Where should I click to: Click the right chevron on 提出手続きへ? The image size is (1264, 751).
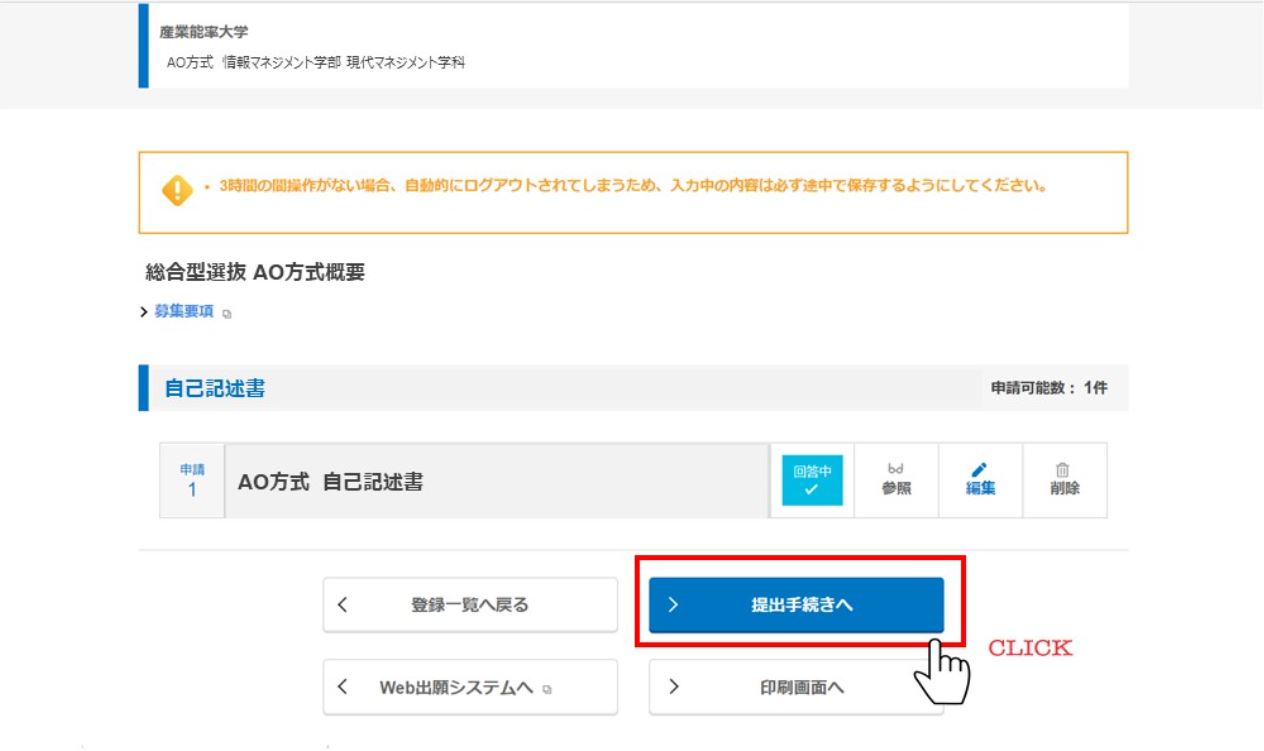tap(673, 605)
